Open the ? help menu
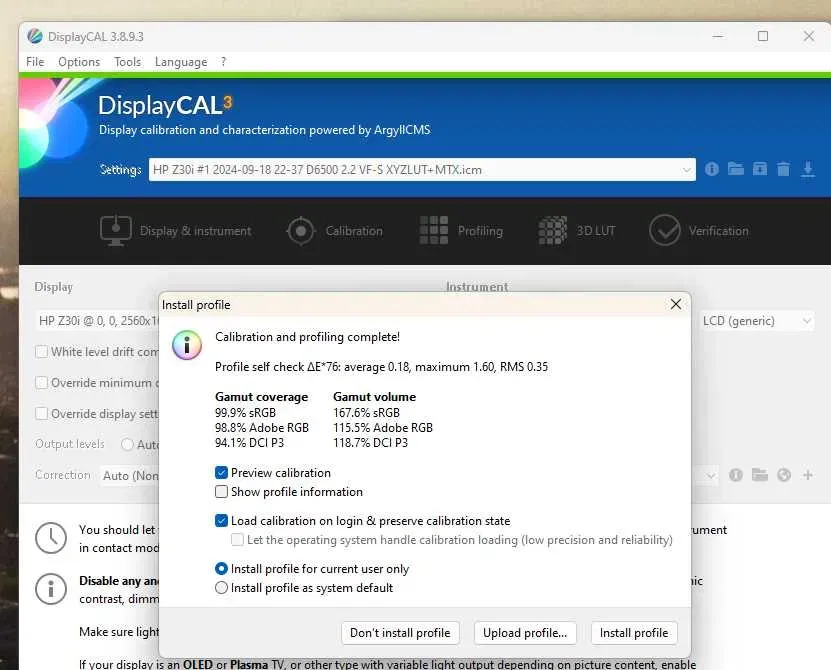The width and height of the screenshot is (831, 670). click(x=224, y=62)
